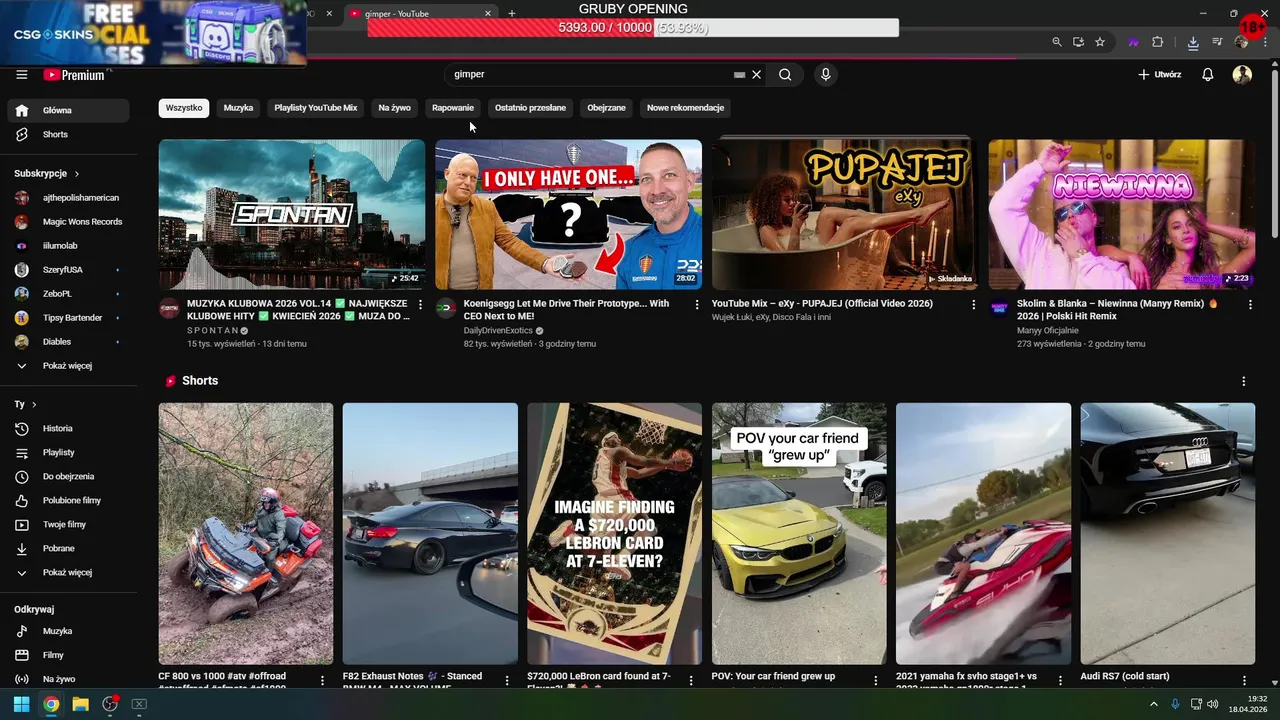
Task: Open the browser zoom magnifier in address bar
Action: click(1057, 42)
